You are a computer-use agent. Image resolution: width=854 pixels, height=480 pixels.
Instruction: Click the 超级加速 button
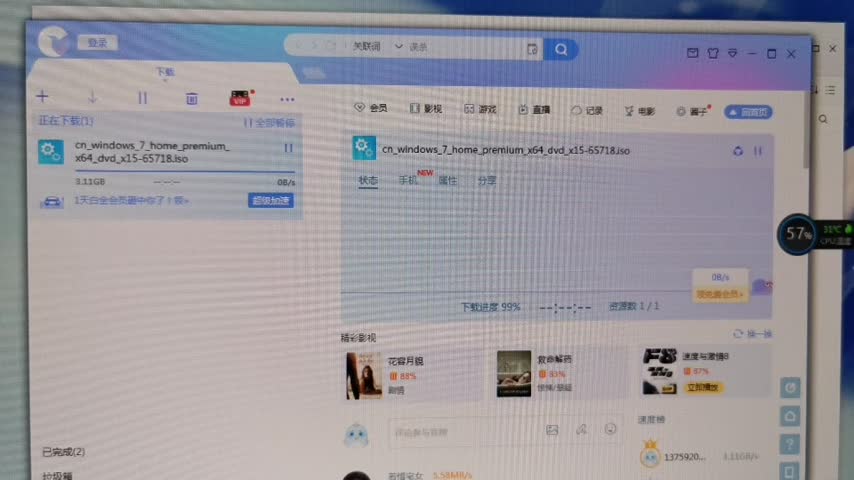(271, 200)
